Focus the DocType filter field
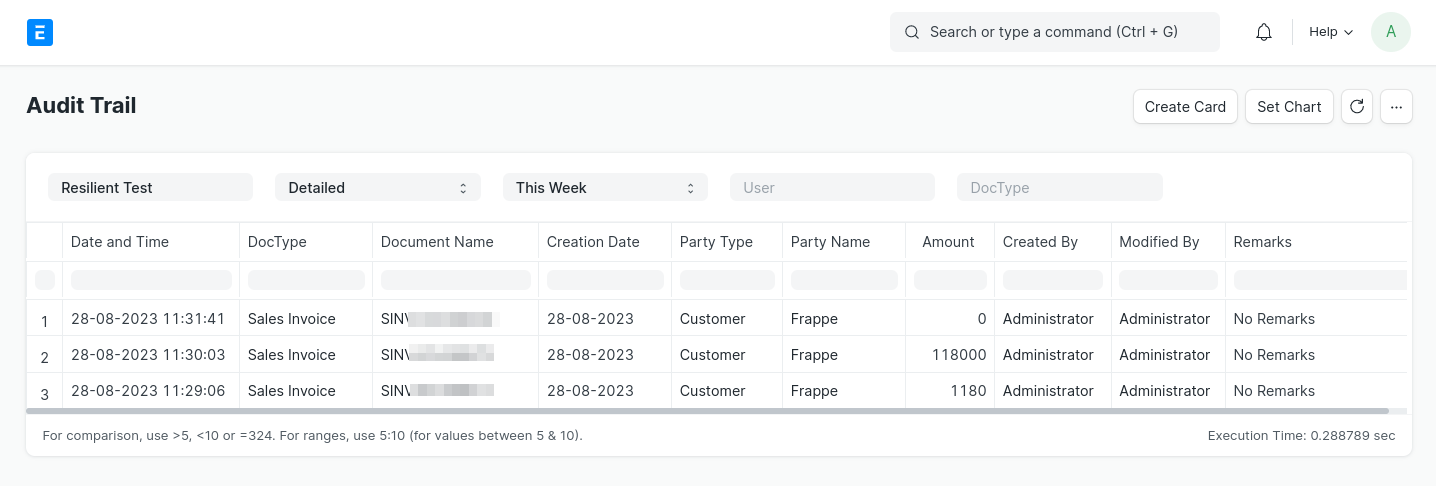This screenshot has width=1436, height=486. point(1059,187)
